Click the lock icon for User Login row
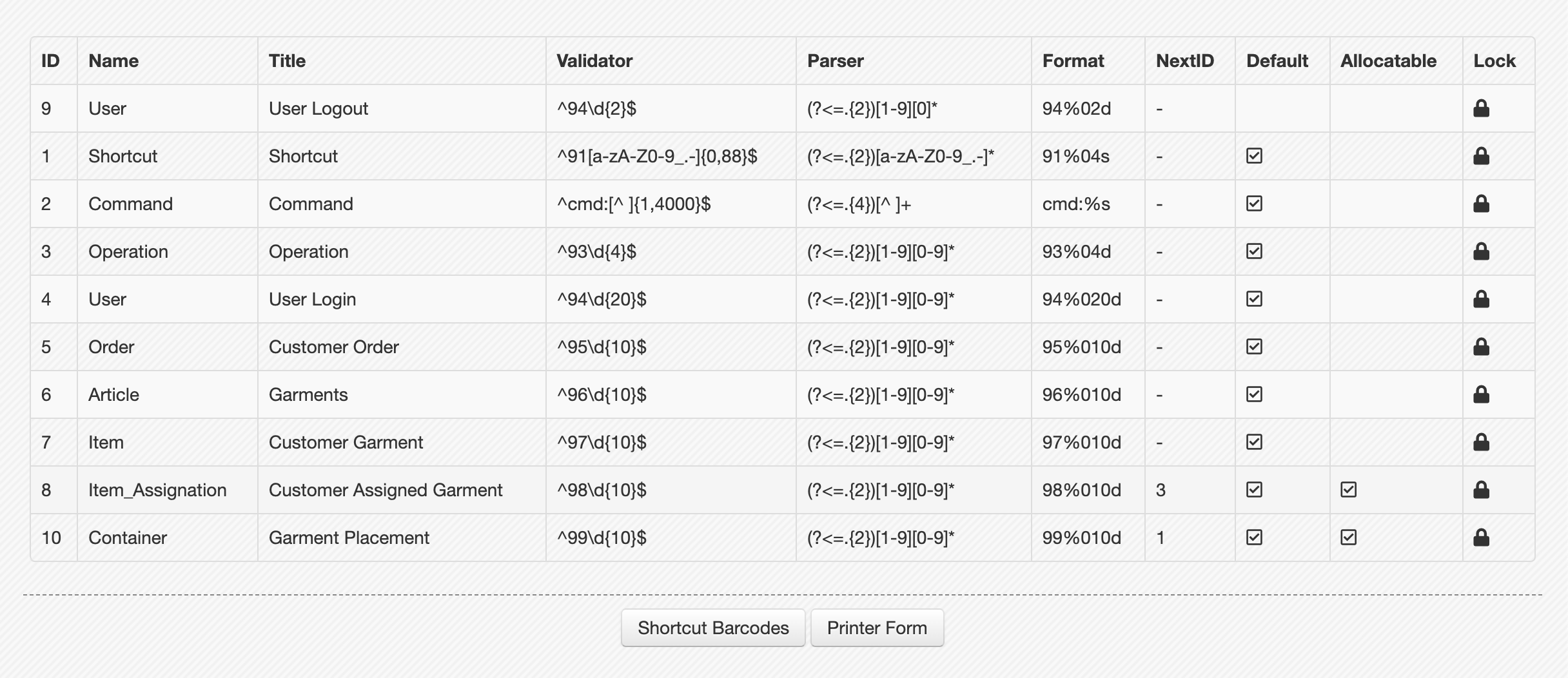This screenshot has height=678, width=1568. pos(1481,299)
